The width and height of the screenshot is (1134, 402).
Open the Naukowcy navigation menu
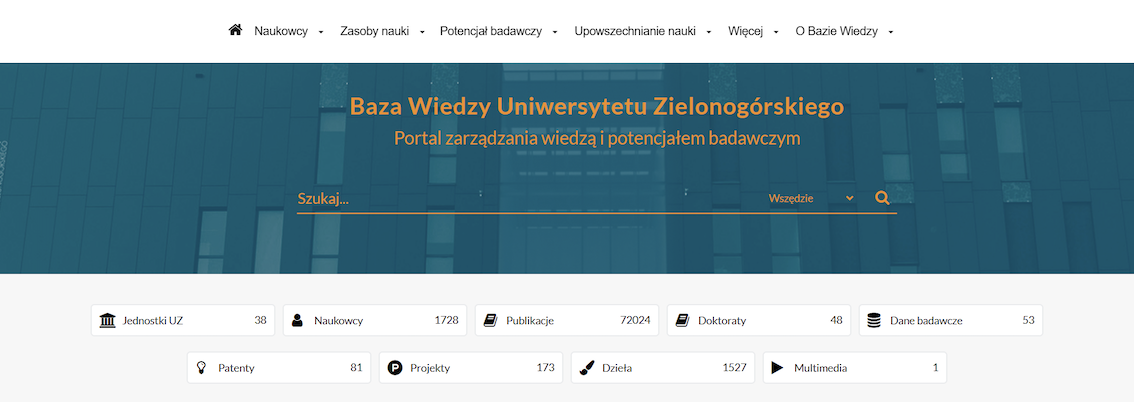tap(281, 31)
